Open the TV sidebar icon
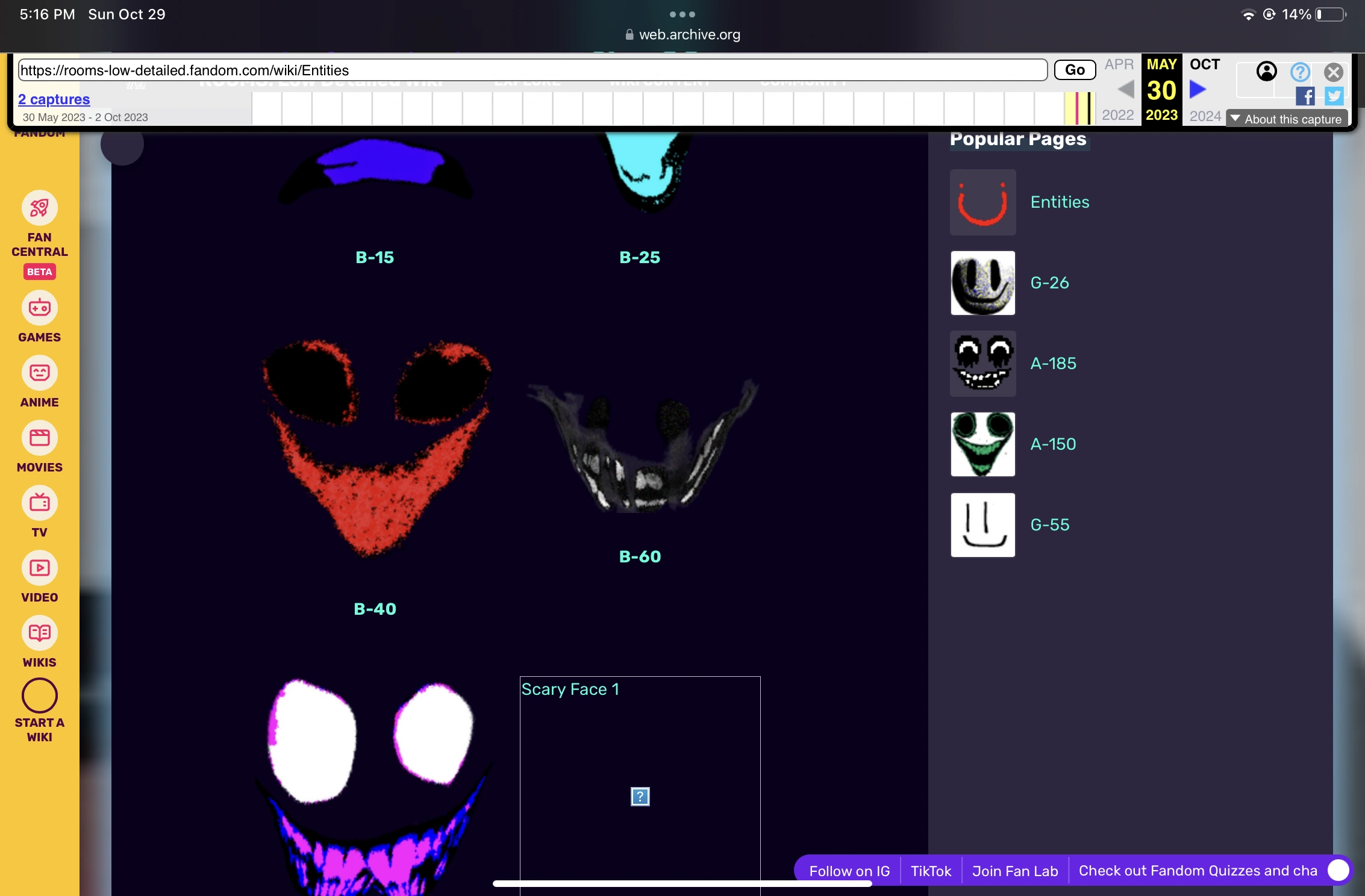 40,503
